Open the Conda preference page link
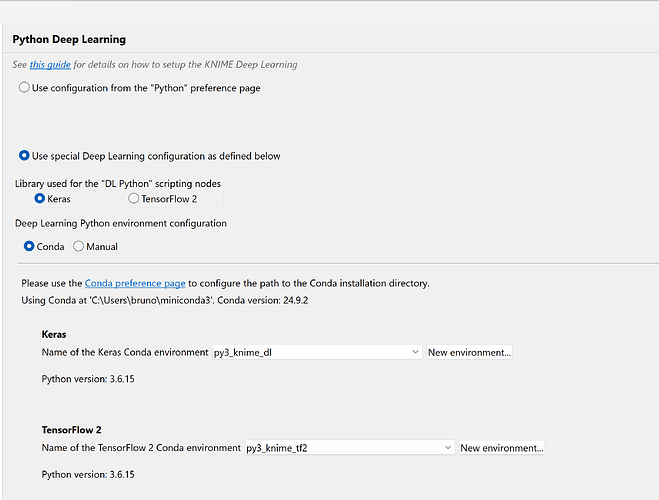The height and width of the screenshot is (500, 659). pos(135,284)
